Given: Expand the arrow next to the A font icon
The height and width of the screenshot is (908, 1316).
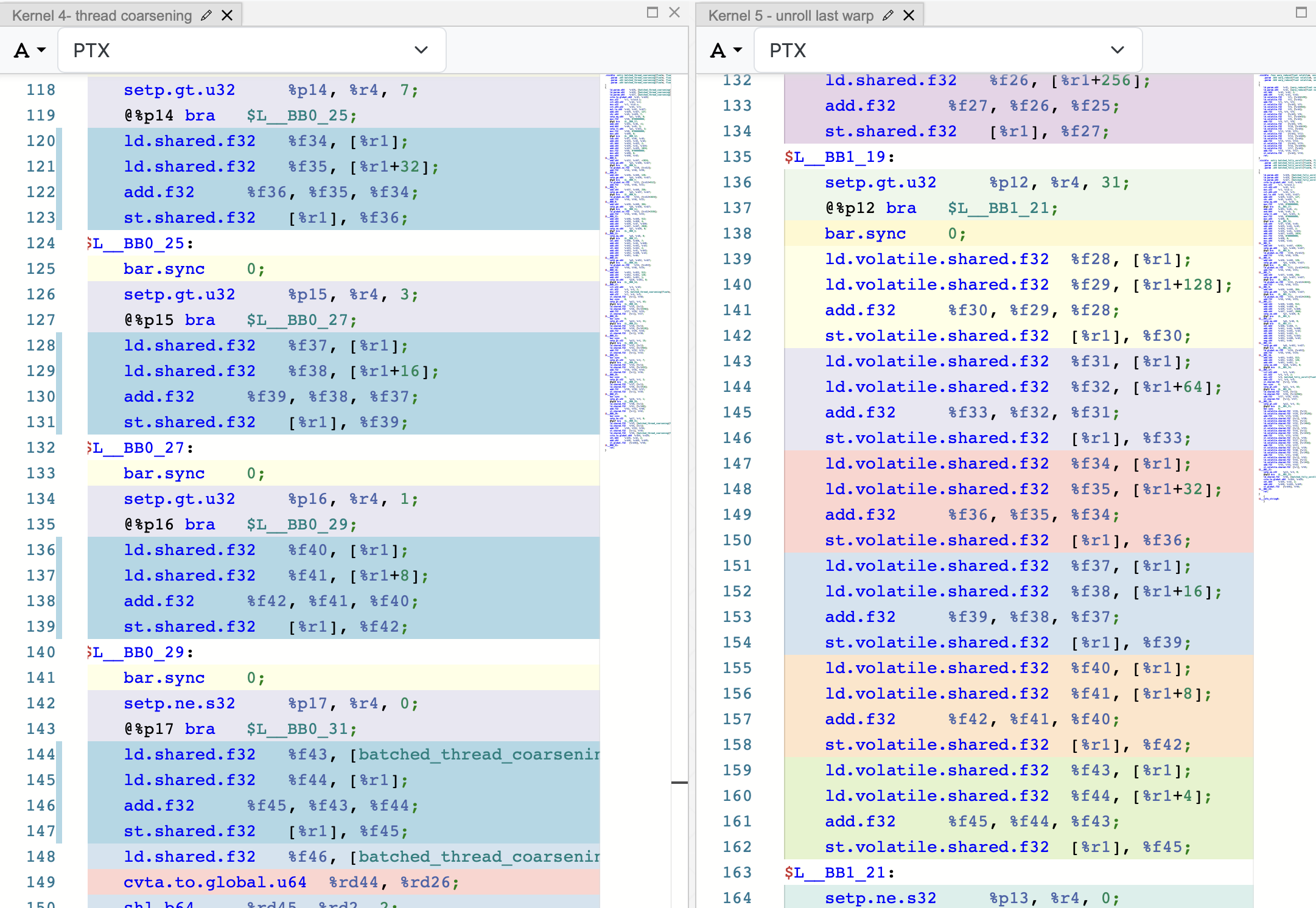Looking at the screenshot, I should 40,50.
